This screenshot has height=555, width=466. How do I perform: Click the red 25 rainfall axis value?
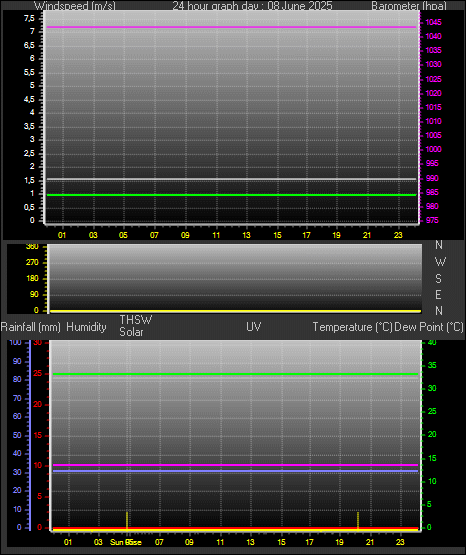pos(38,373)
